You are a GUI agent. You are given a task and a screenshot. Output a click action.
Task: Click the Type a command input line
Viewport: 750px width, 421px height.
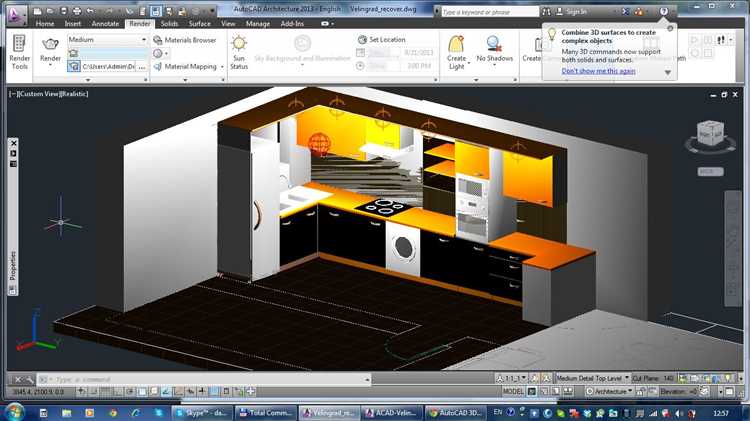tap(204, 379)
